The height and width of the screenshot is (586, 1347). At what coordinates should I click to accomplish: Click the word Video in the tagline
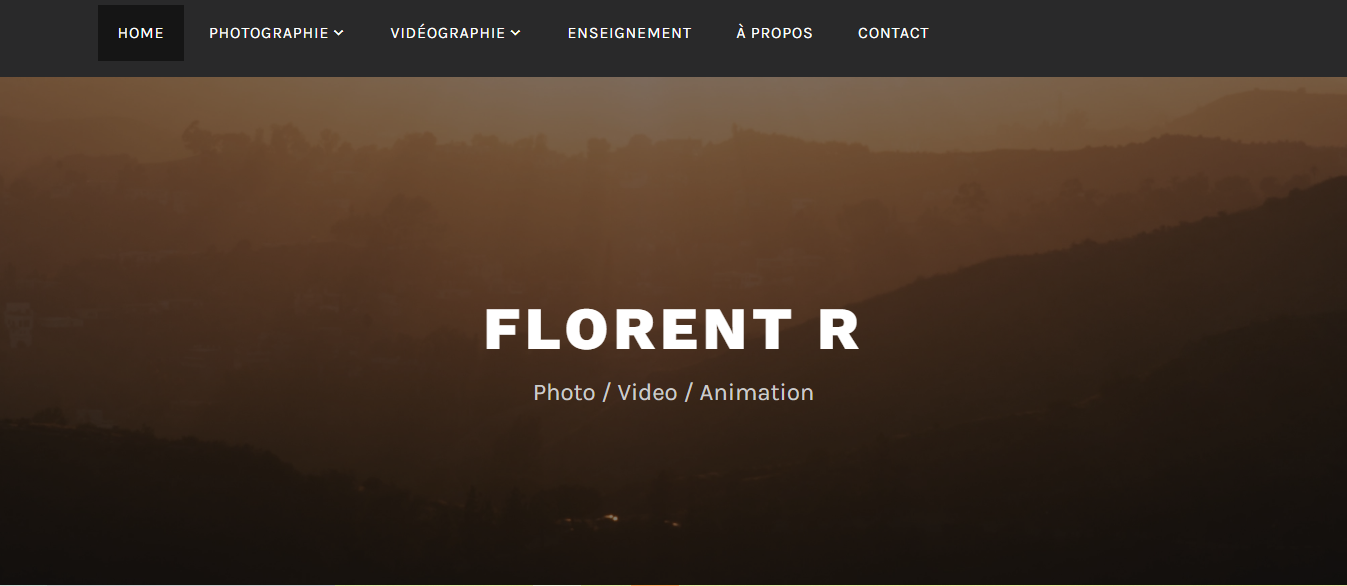[x=647, y=392]
